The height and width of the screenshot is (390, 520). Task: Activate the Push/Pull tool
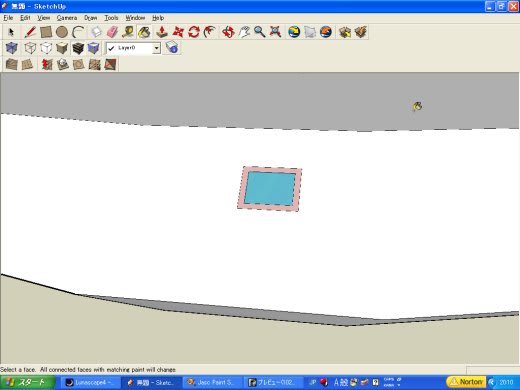point(162,32)
